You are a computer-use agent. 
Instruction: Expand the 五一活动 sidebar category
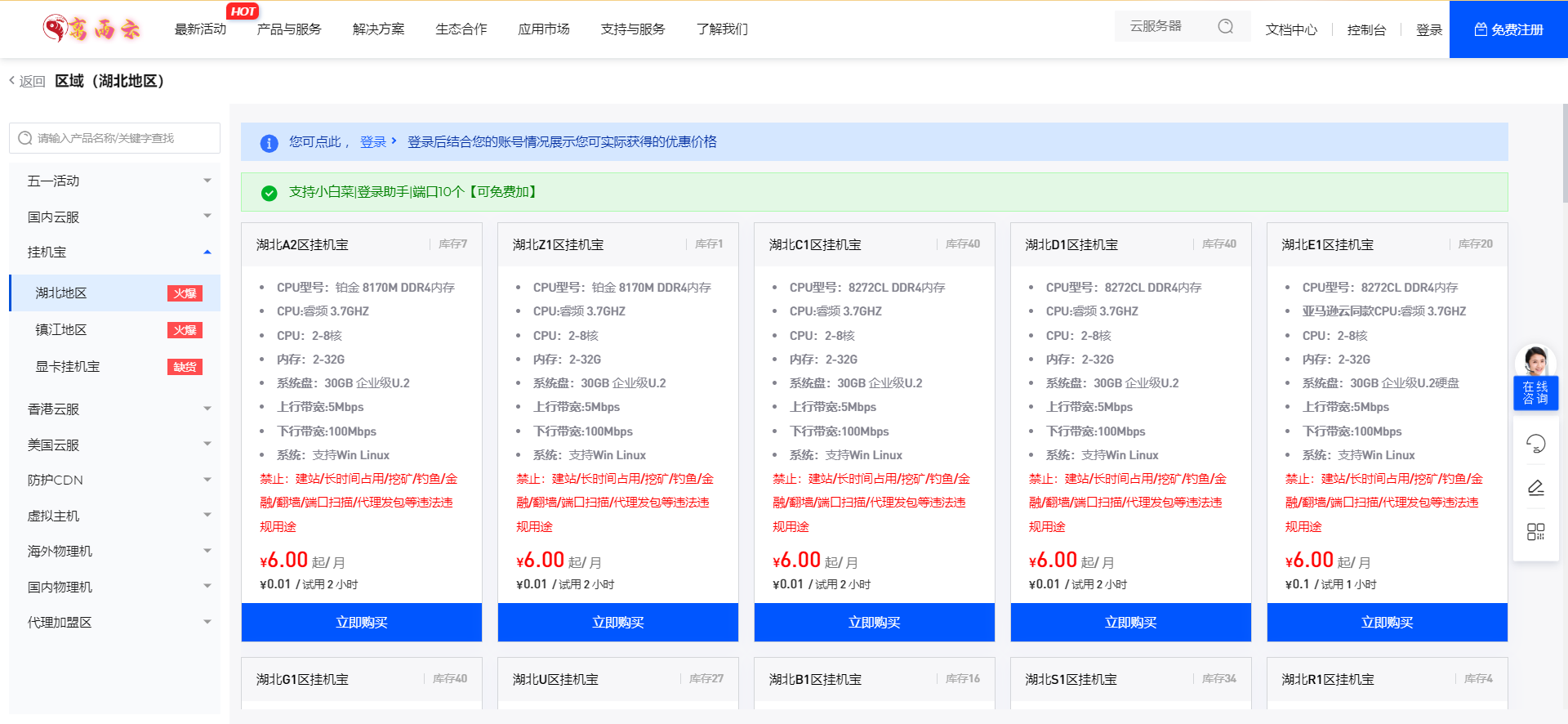pos(114,181)
